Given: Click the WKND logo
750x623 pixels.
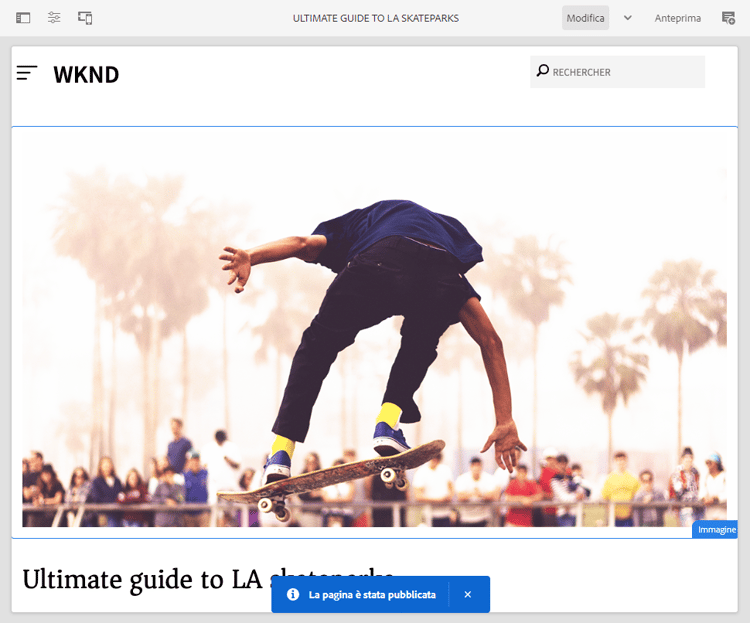Looking at the screenshot, I should pyautogui.click(x=86, y=75).
